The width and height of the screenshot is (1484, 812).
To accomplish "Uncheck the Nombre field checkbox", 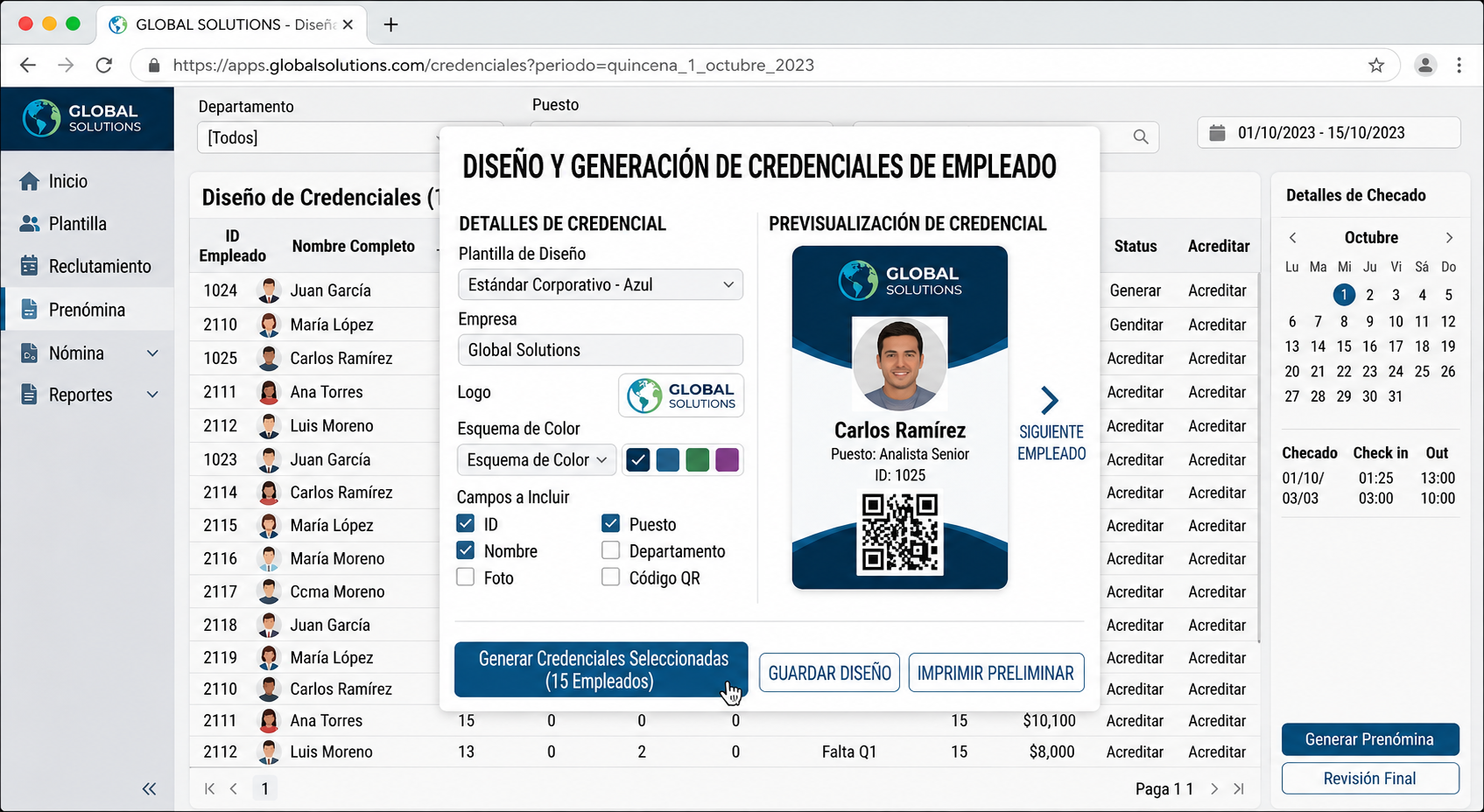I will coord(466,550).
